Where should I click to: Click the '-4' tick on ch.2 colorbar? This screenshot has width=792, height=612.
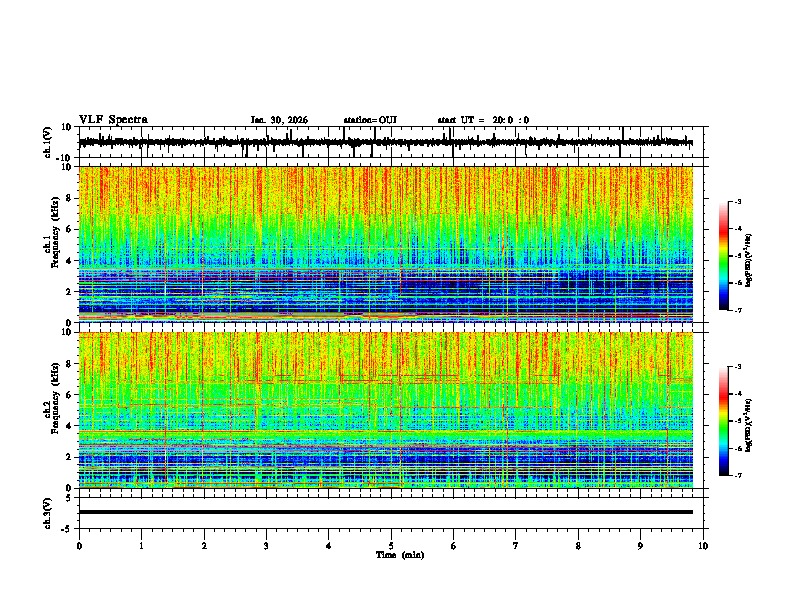click(x=737, y=394)
